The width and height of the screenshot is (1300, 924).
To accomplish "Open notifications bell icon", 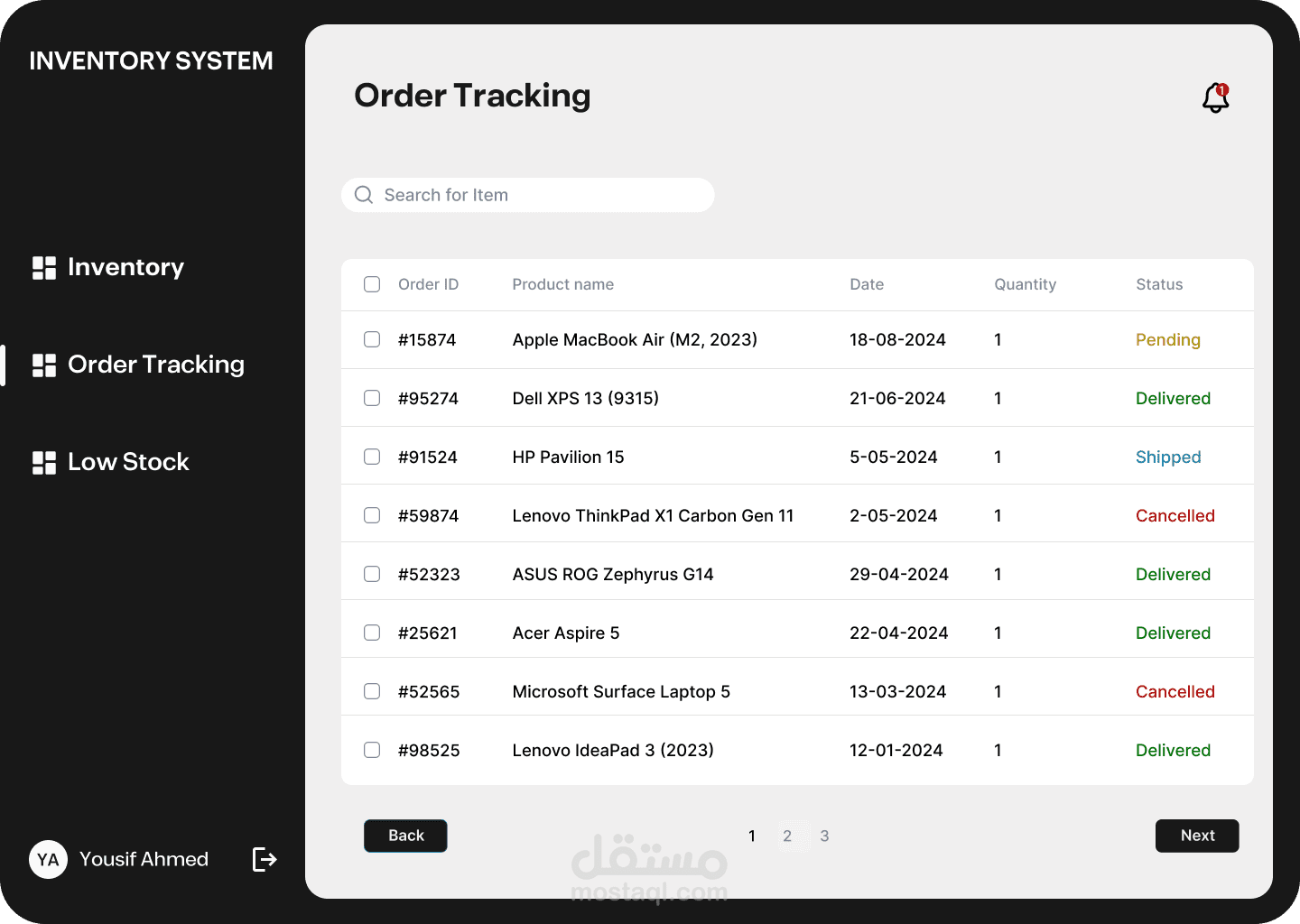I will click(x=1216, y=97).
